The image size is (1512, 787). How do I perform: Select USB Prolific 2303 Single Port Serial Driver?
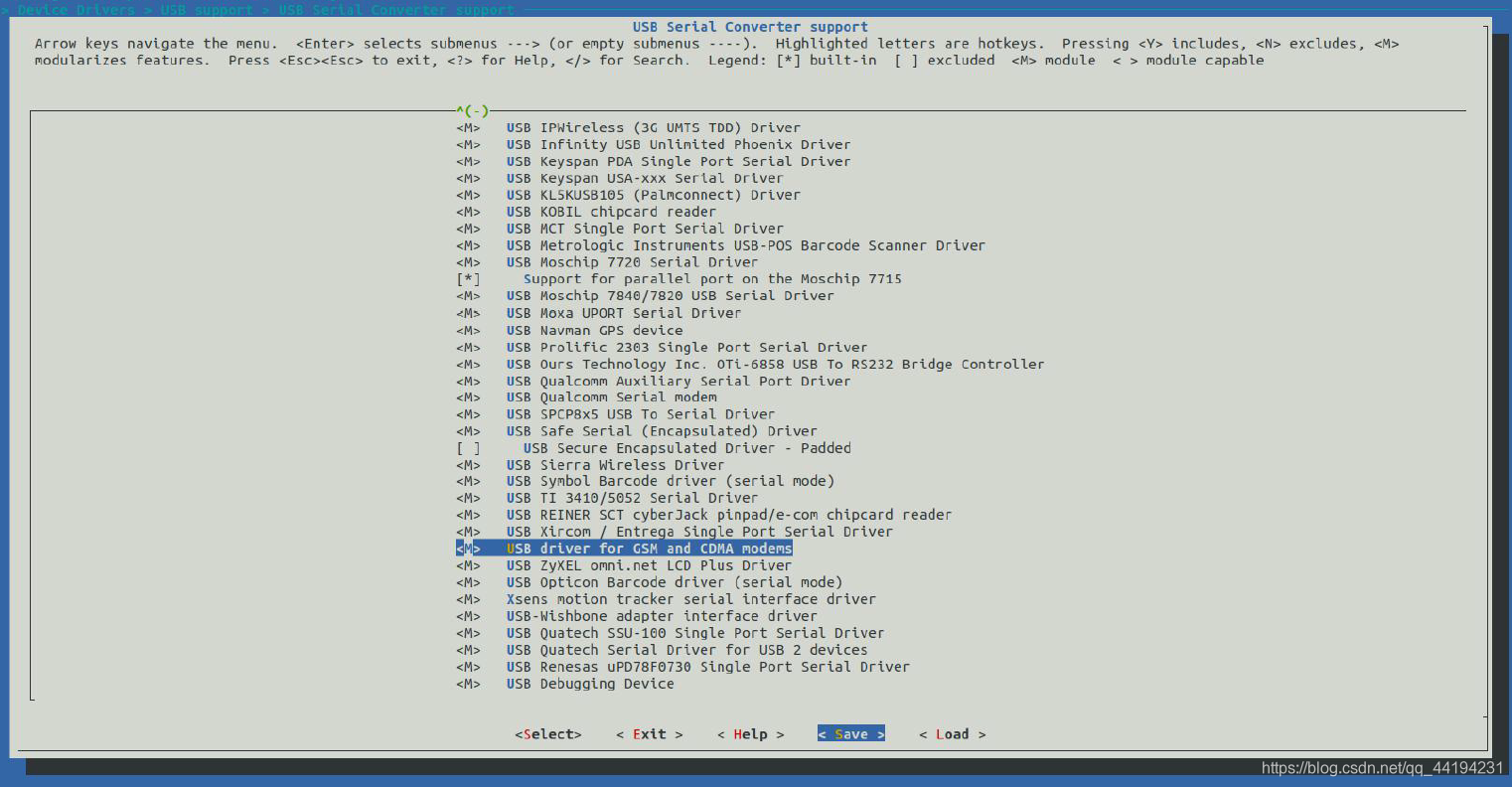pos(686,347)
